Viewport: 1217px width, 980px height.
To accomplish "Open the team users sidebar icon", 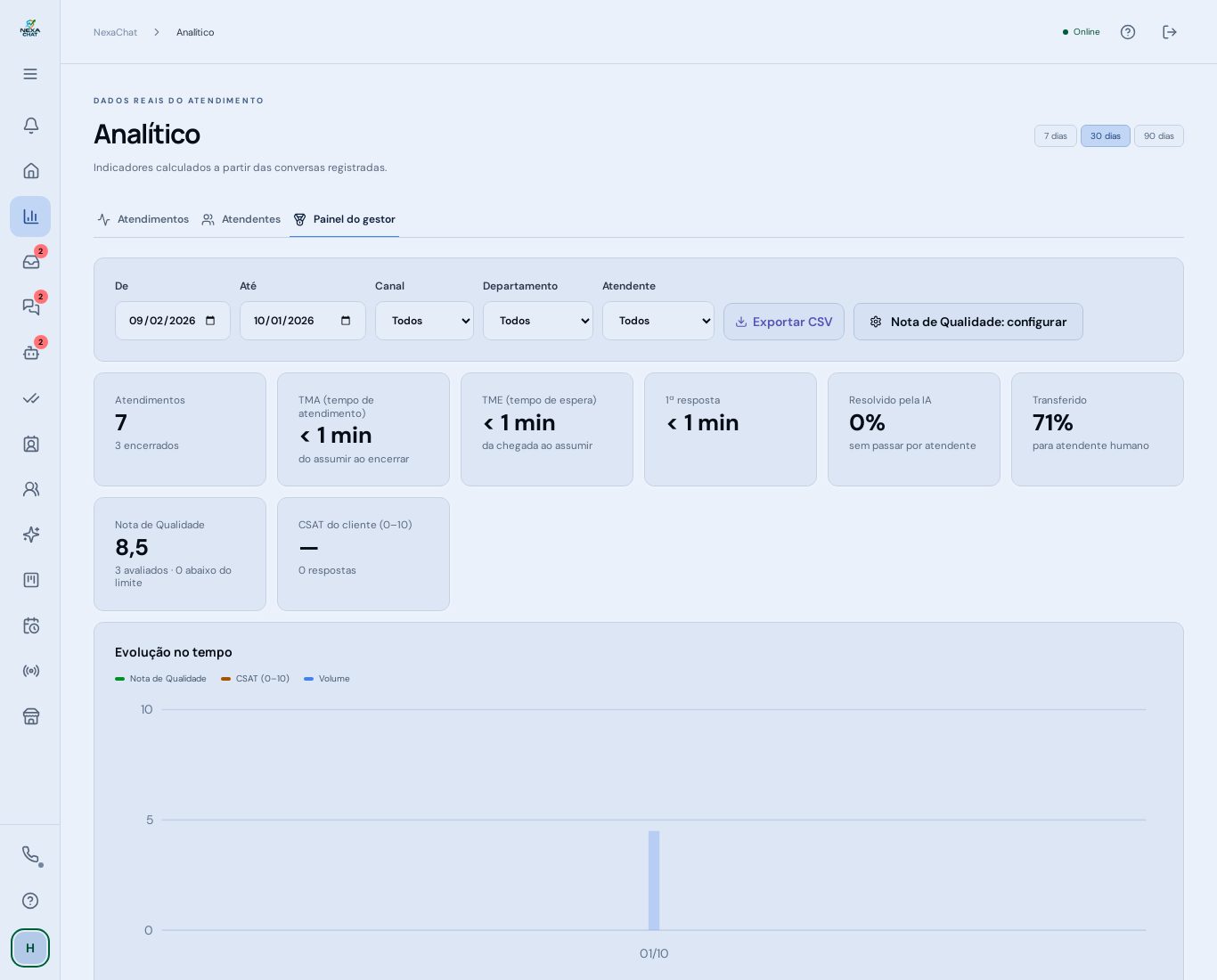I will pyautogui.click(x=30, y=489).
